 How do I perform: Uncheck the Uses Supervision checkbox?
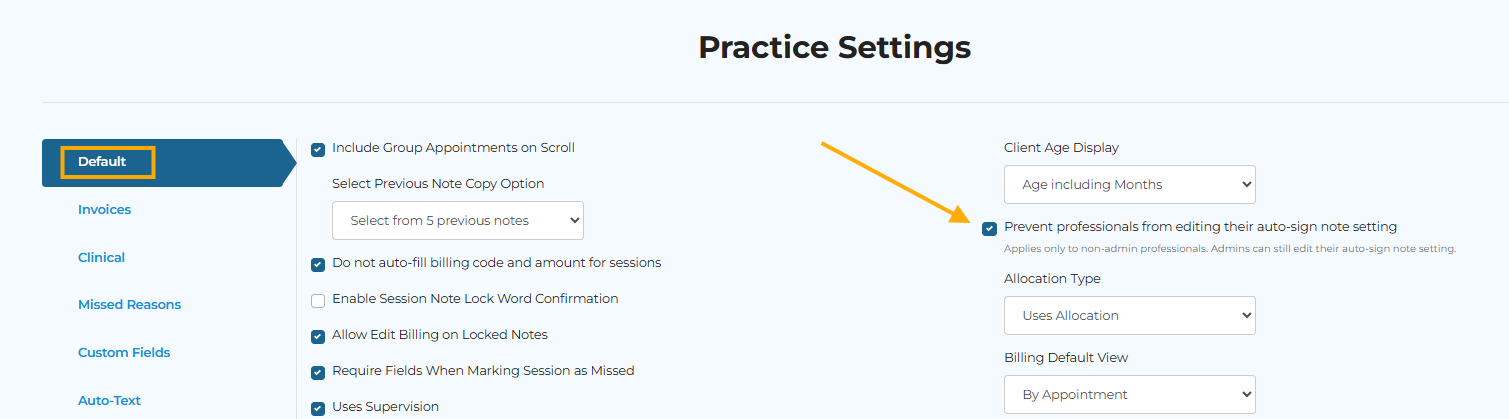click(x=318, y=408)
